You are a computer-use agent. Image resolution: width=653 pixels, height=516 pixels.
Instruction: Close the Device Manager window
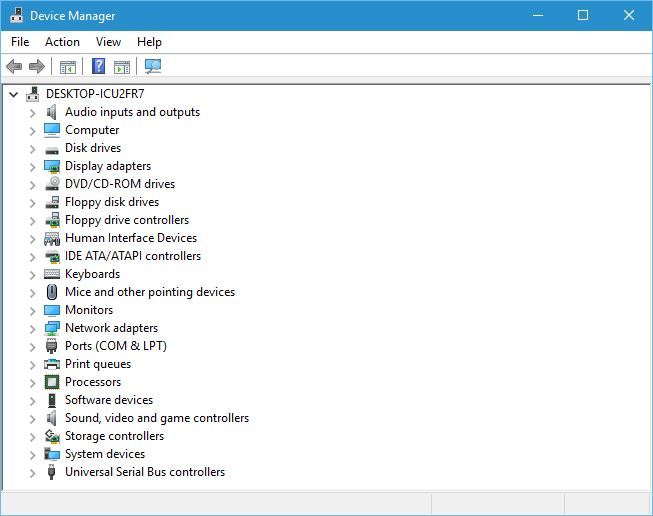tap(629, 15)
